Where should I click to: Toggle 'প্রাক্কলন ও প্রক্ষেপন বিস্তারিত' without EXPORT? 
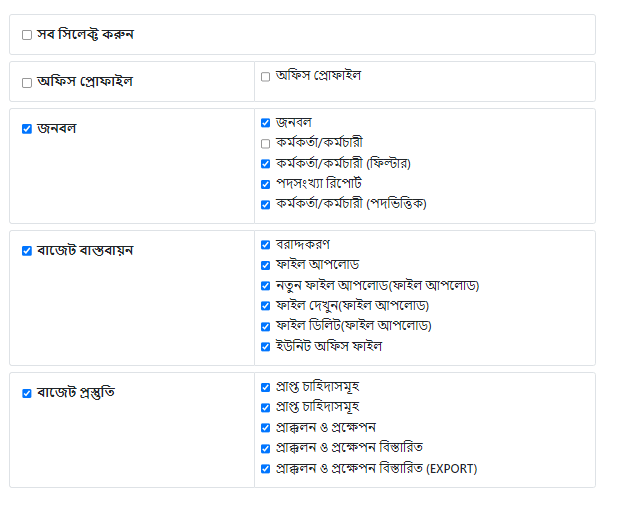point(266,448)
